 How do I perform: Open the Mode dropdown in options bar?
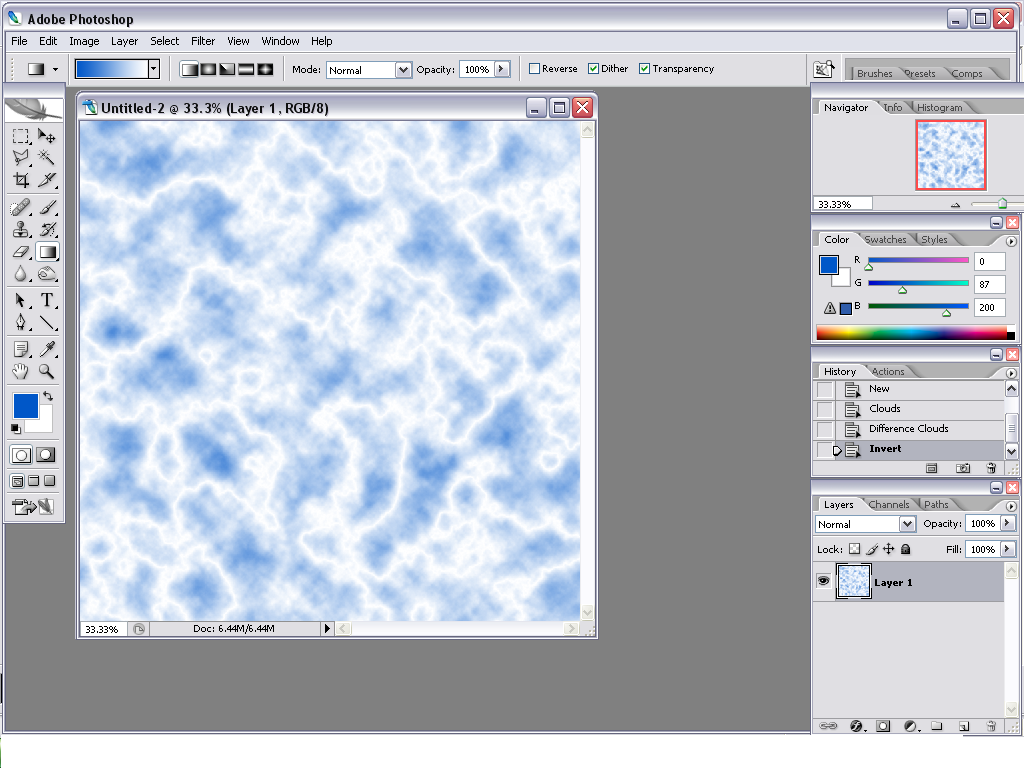pos(404,70)
